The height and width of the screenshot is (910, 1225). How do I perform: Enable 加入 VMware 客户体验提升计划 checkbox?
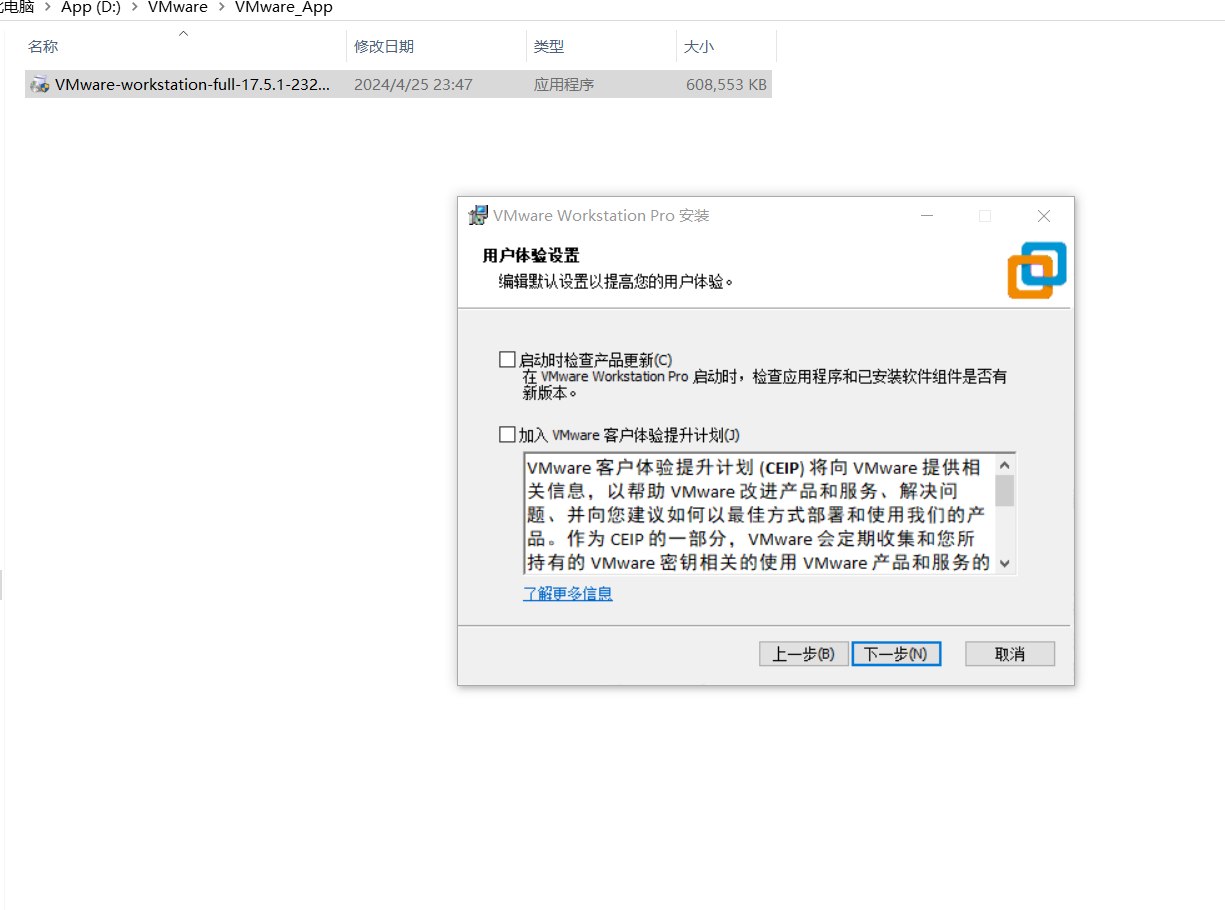507,435
